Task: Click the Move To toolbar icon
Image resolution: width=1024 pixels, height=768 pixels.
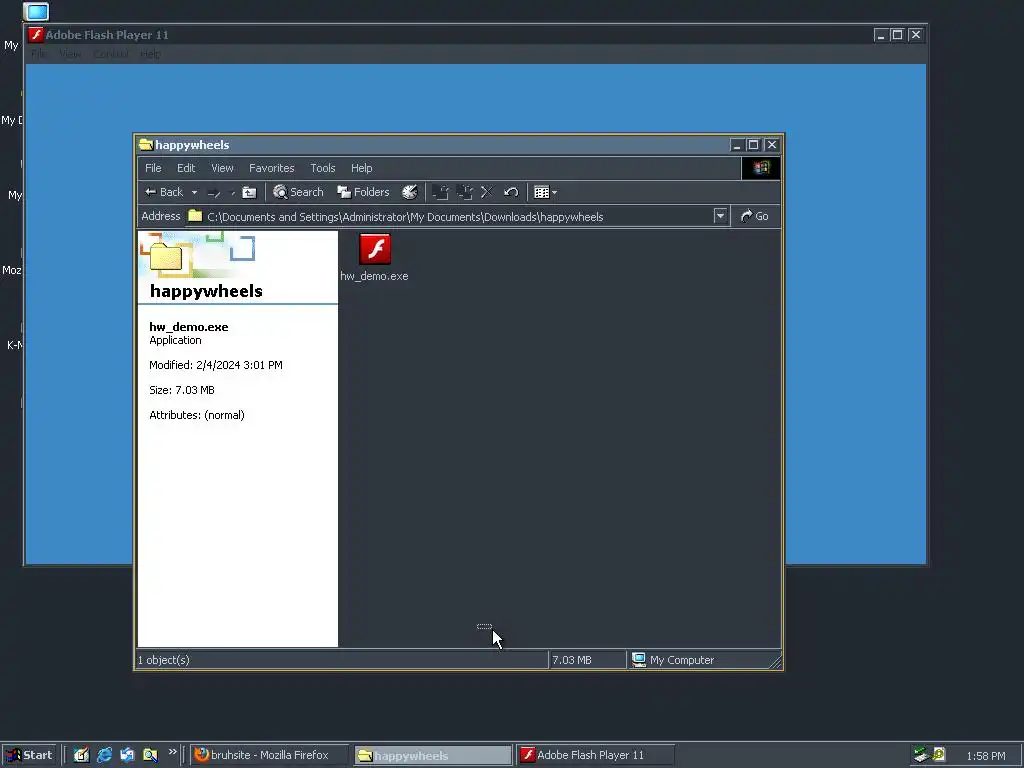Action: click(441, 192)
